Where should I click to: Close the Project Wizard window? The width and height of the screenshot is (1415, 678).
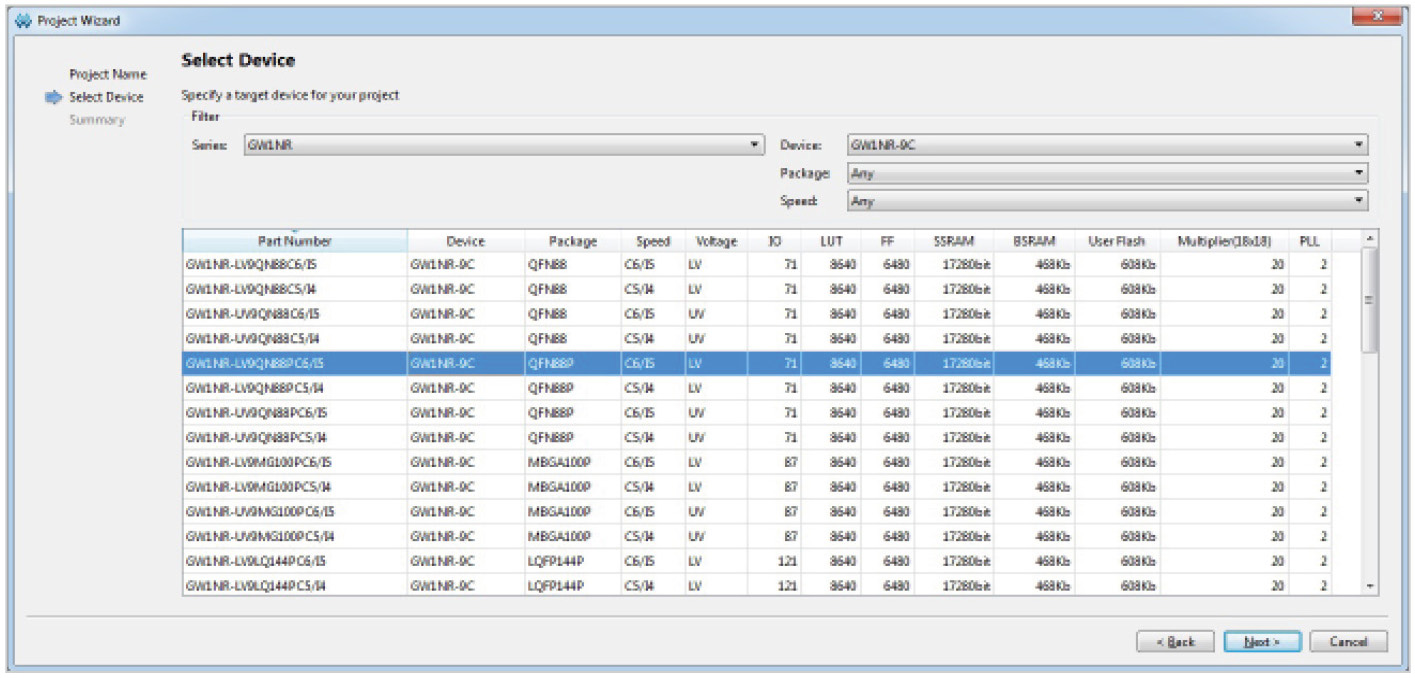click(1379, 17)
